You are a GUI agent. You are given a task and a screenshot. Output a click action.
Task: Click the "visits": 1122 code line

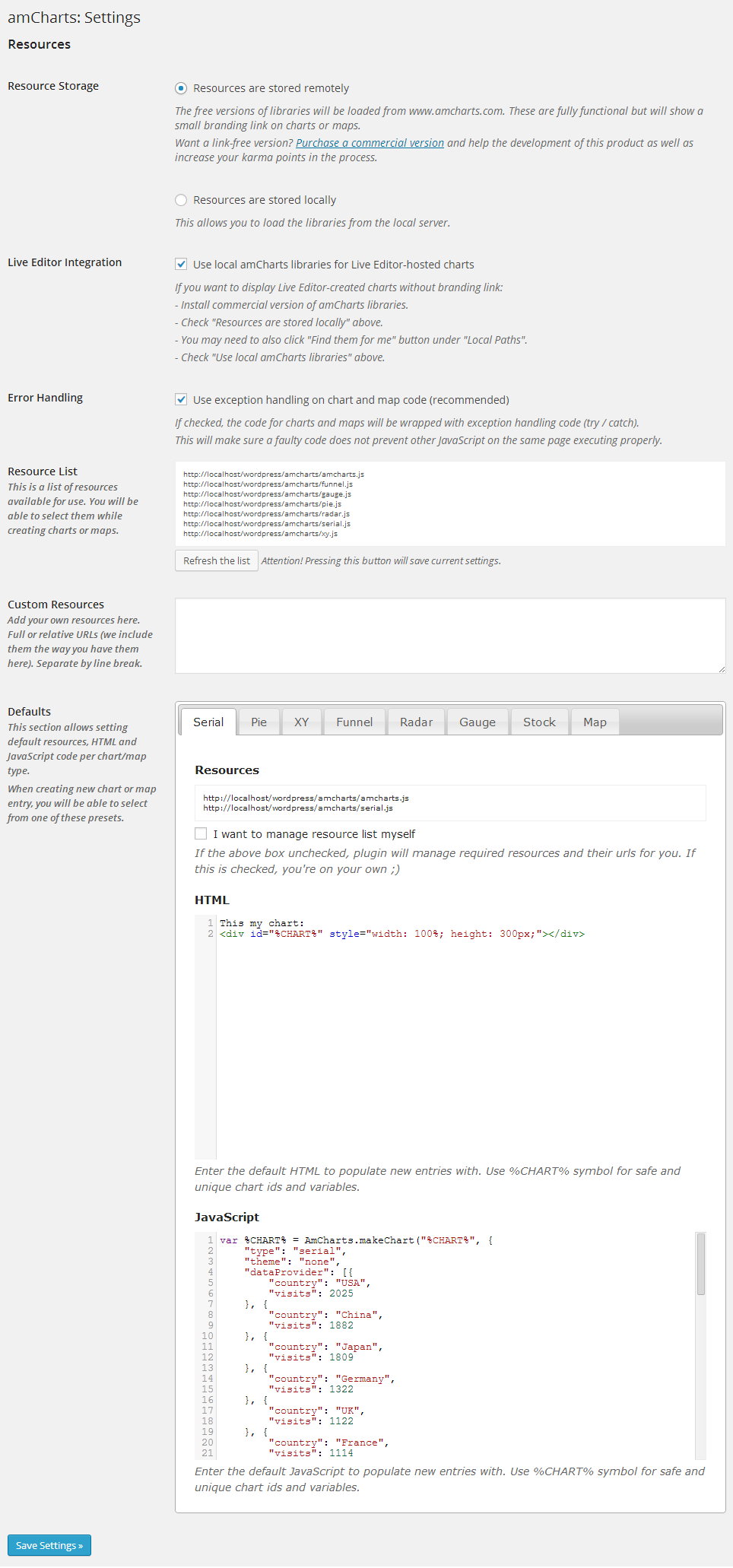[x=311, y=1421]
